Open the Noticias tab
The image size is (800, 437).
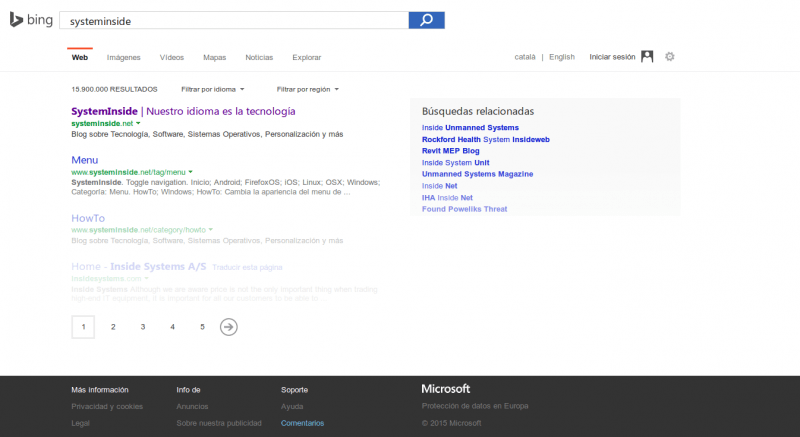259,57
